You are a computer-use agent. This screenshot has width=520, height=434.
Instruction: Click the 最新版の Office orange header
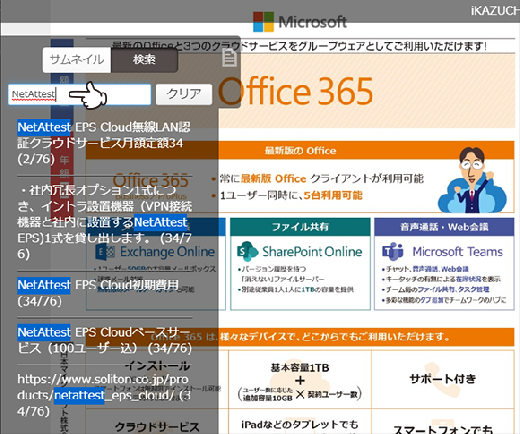click(300, 151)
